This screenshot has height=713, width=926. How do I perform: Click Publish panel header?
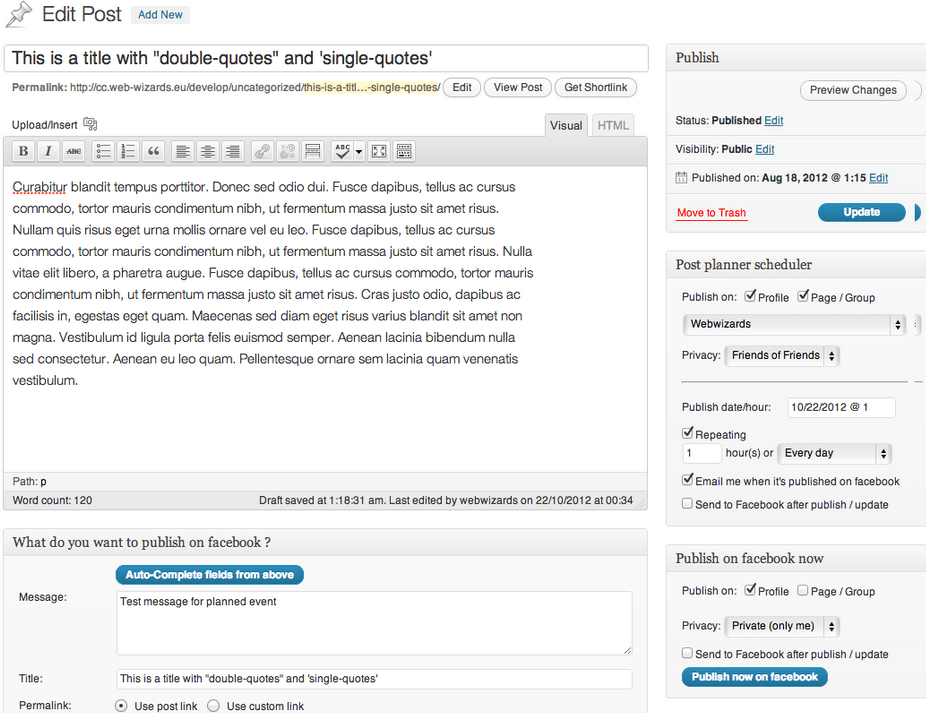click(796, 58)
